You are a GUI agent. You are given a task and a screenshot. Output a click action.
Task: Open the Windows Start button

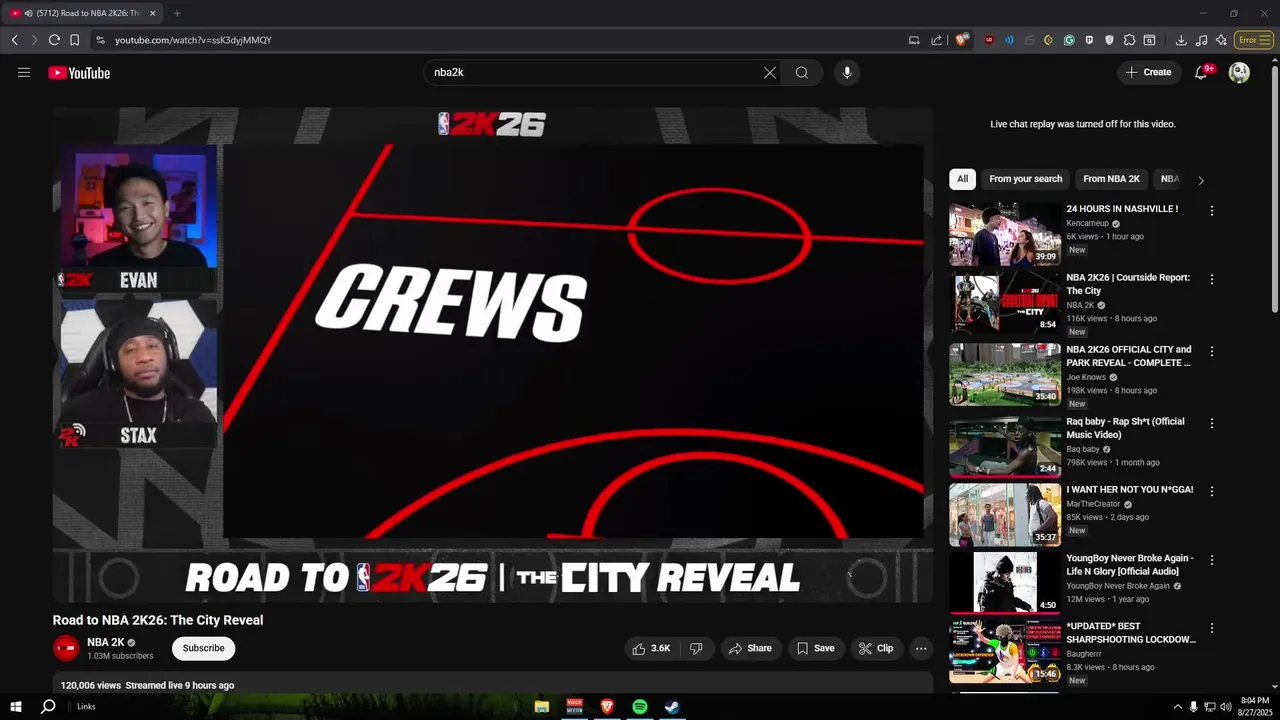16,707
